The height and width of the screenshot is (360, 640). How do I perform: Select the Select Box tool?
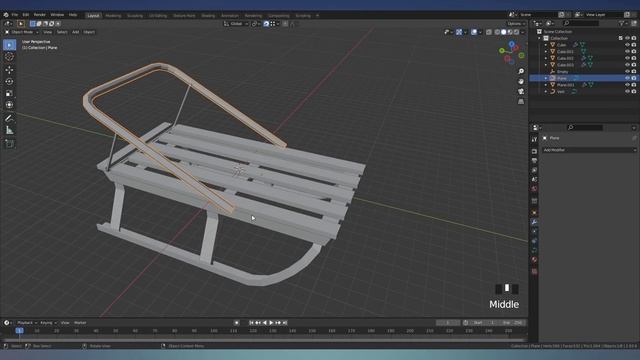coord(9,45)
